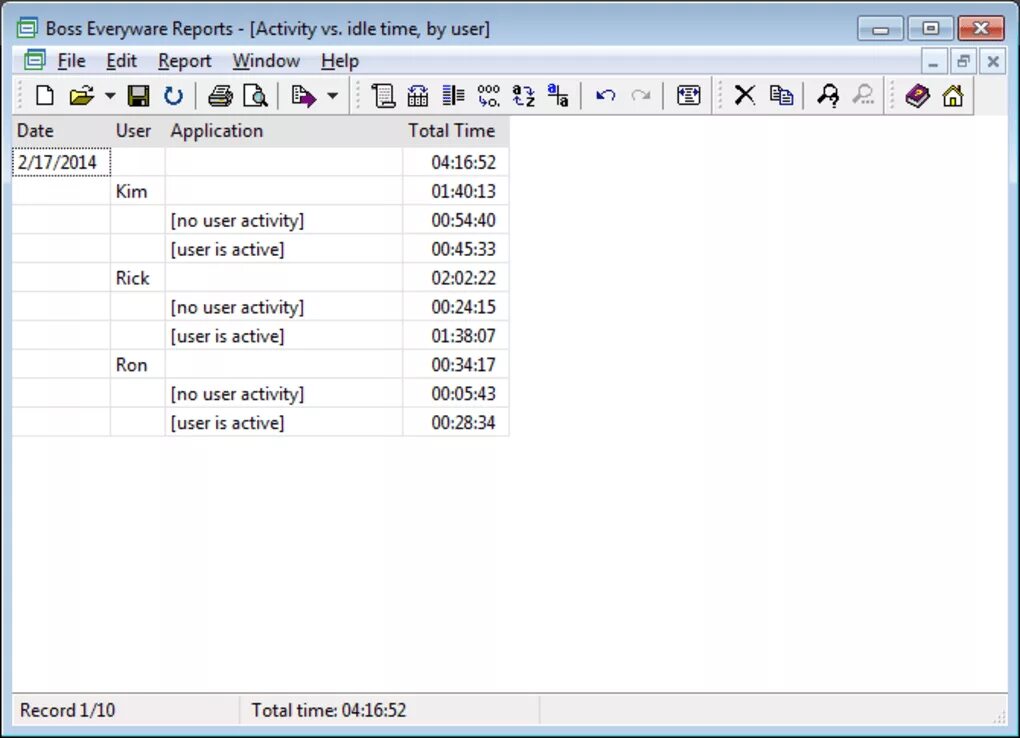Click the export report icon
This screenshot has height=738, width=1020.
pyautogui.click(x=303, y=96)
